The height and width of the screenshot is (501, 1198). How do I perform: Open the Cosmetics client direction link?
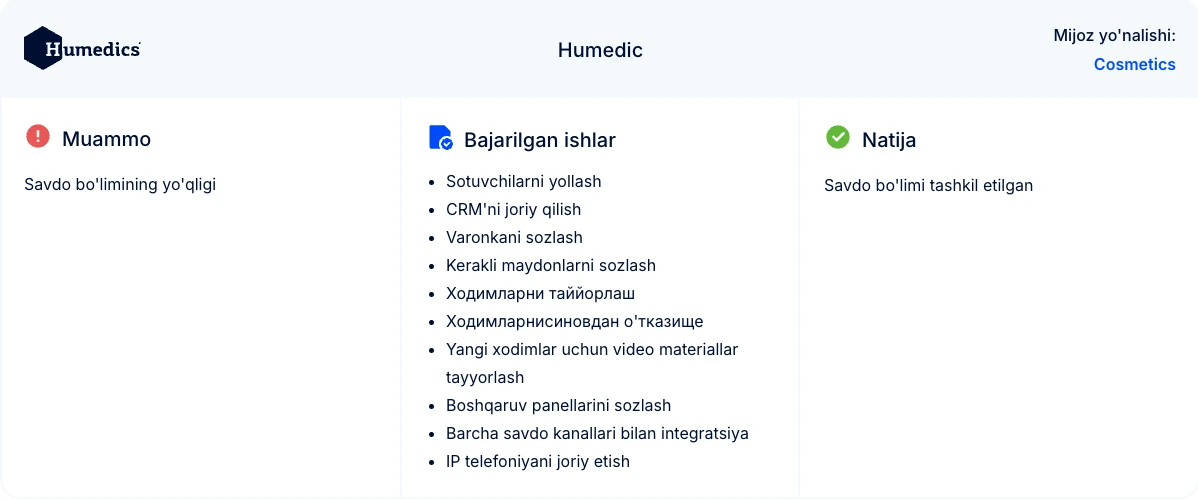[x=1134, y=64]
